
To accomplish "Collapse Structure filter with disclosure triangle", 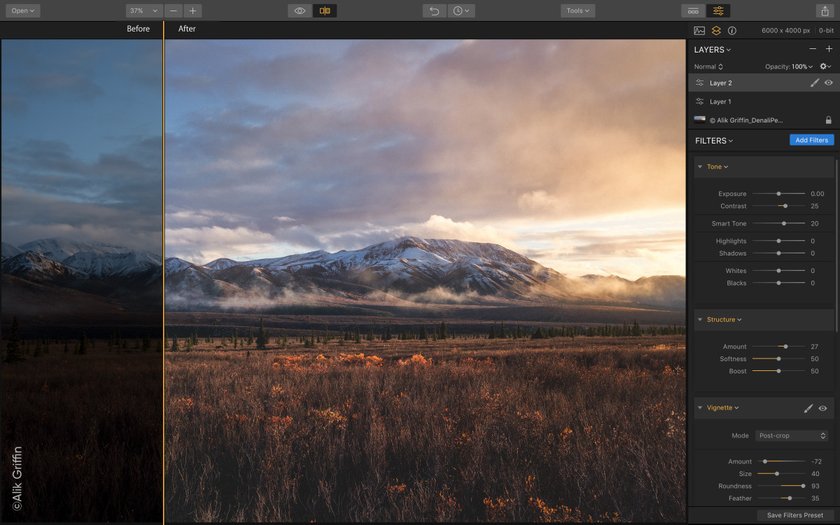I will (x=700, y=319).
